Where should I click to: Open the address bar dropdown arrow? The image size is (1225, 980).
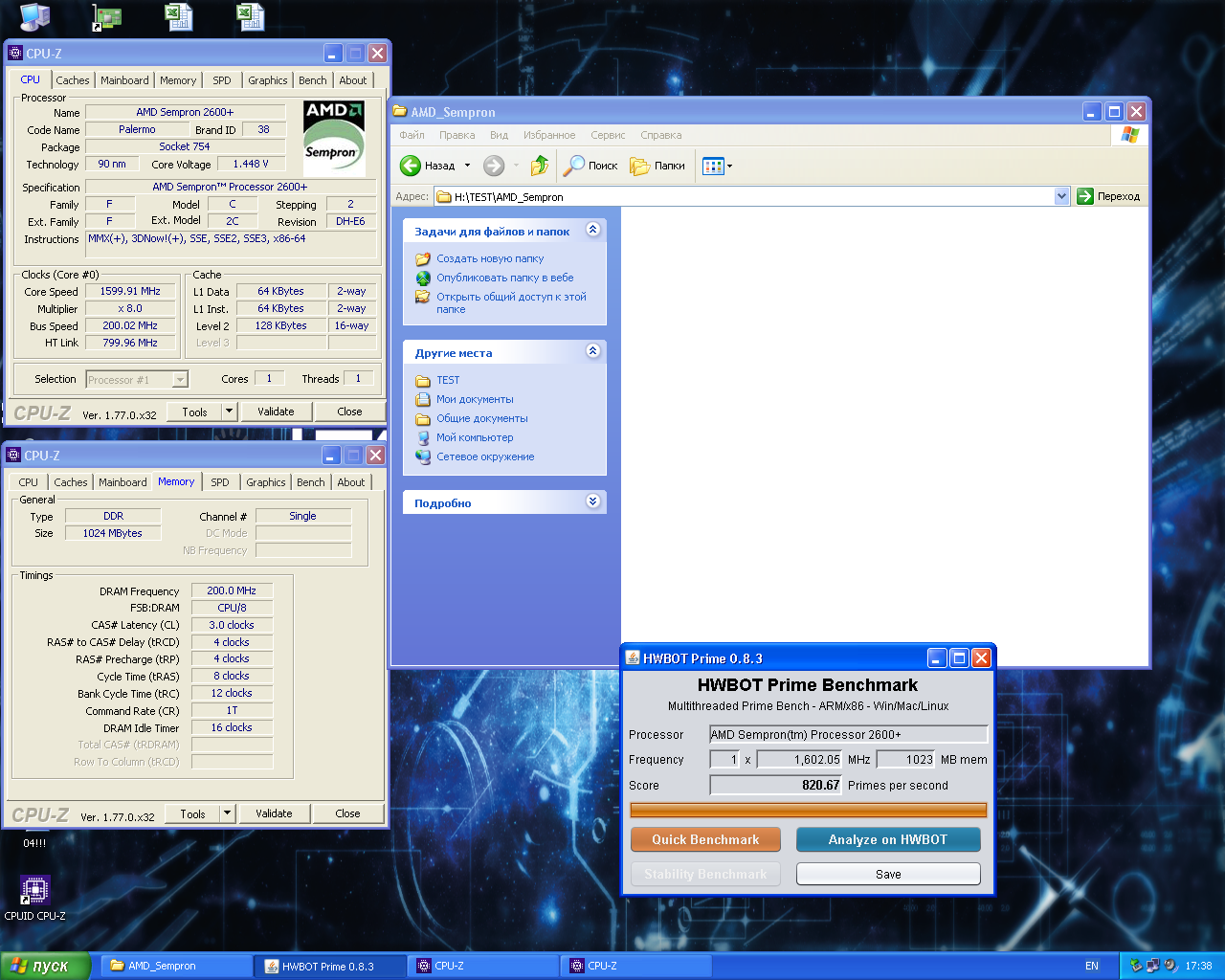pos(1061,196)
